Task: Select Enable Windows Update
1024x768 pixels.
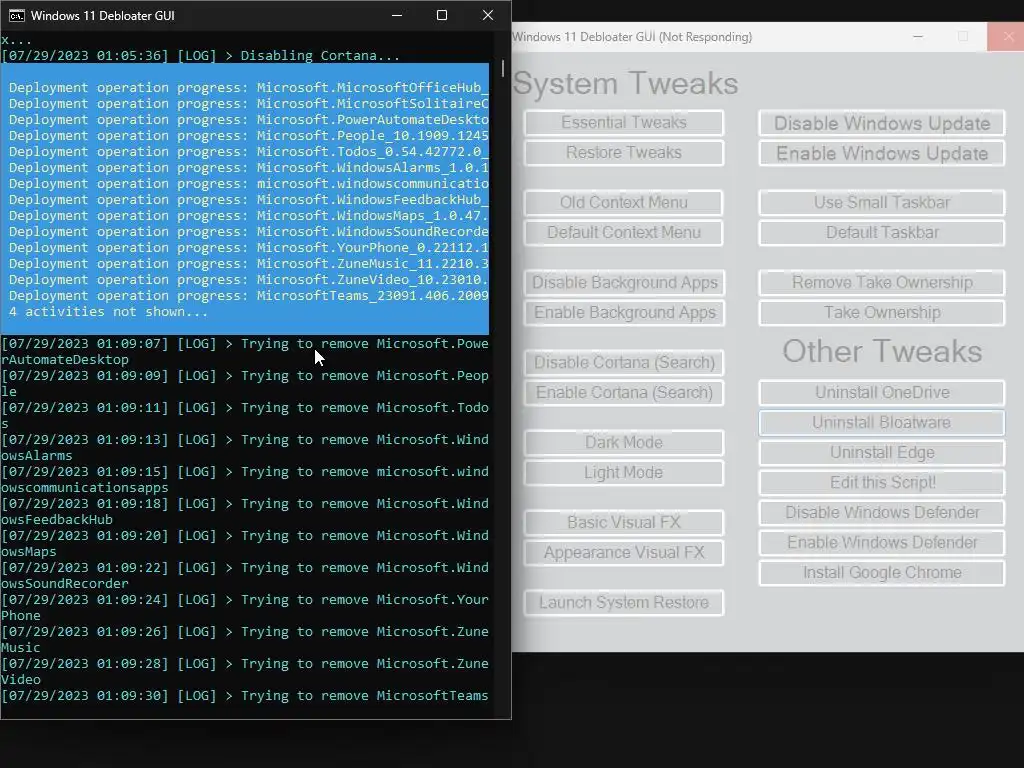Action: click(882, 153)
